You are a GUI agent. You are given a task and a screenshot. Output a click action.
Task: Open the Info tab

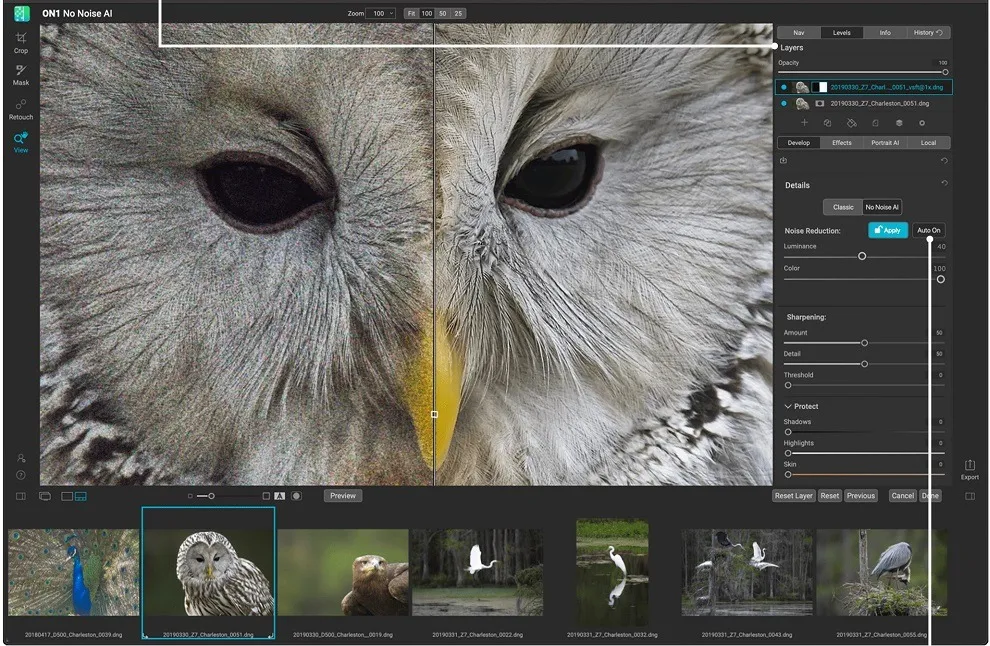point(885,33)
